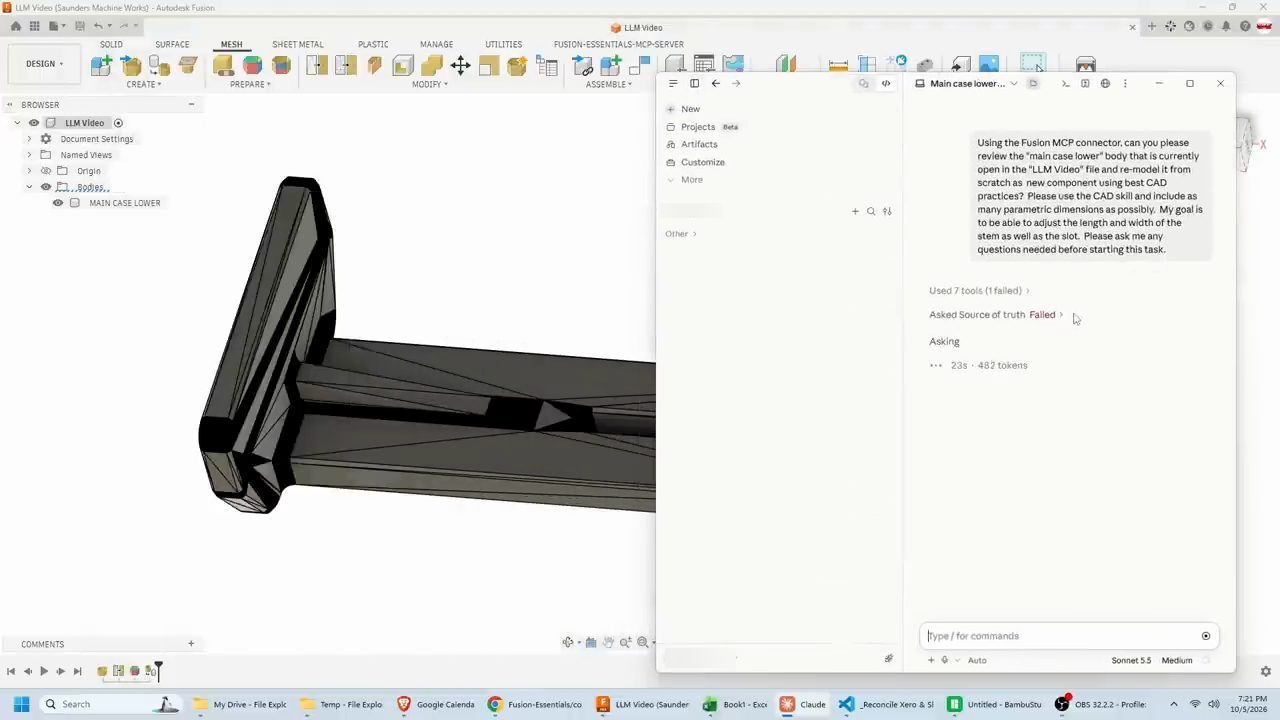
Task: Click the search icon in Claude sidebar
Action: pos(871,211)
